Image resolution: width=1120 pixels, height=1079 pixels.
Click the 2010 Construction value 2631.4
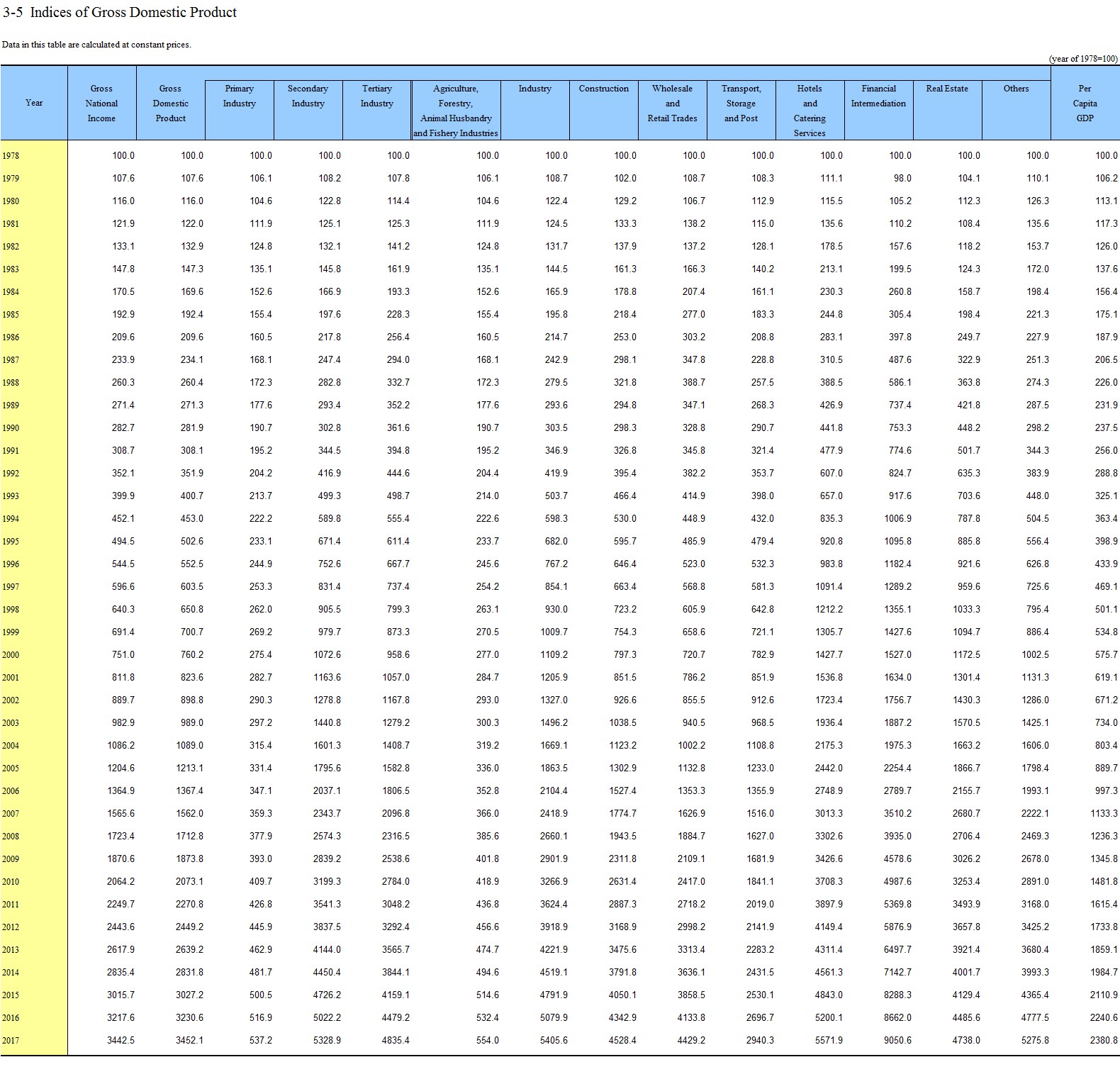(622, 881)
